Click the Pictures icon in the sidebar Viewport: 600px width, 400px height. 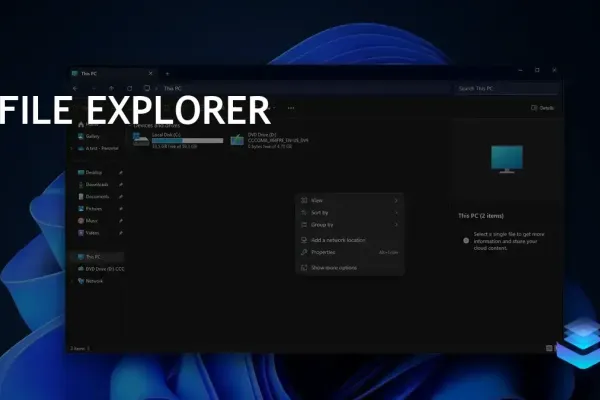[81, 209]
